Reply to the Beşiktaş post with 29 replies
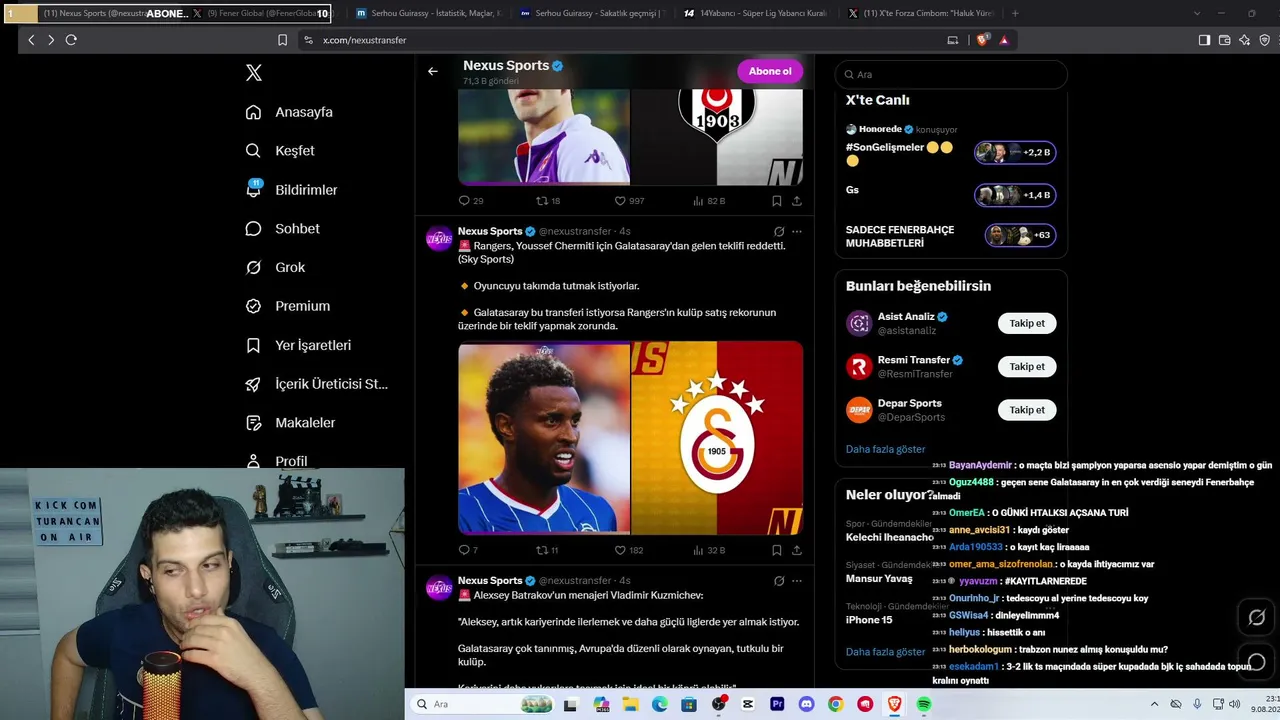The height and width of the screenshot is (720, 1280). click(471, 201)
